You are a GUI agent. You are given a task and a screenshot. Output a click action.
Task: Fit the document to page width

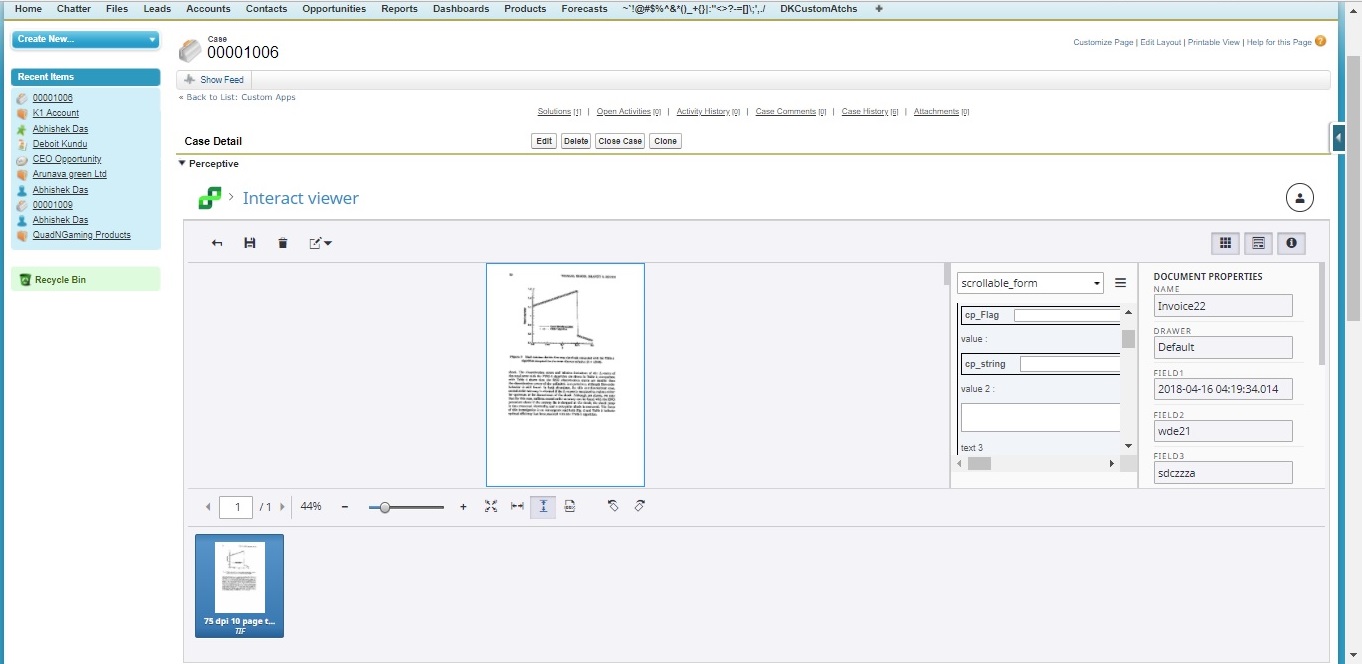tap(517, 506)
